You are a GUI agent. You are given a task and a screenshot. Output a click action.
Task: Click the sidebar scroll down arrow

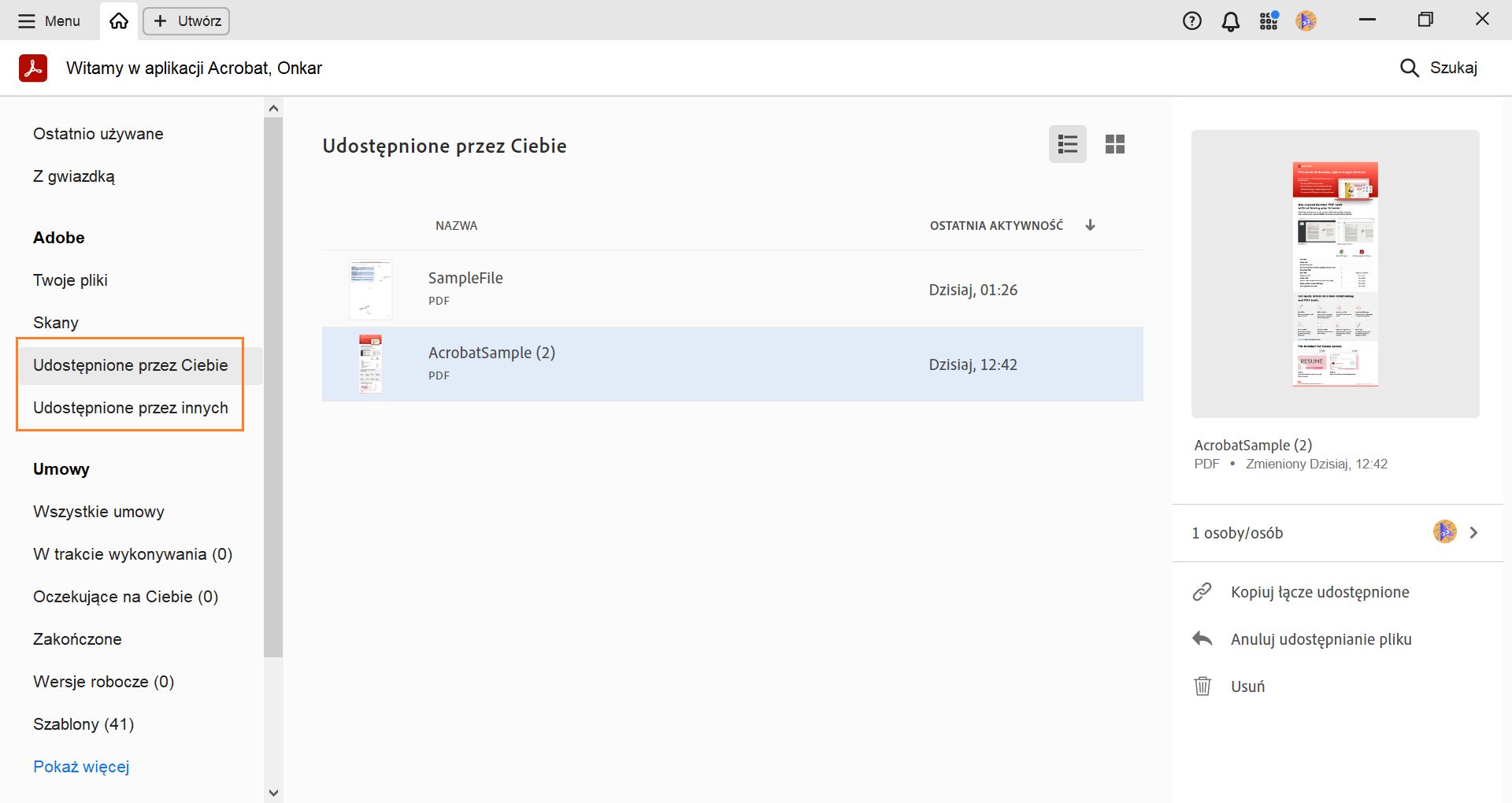(273, 793)
